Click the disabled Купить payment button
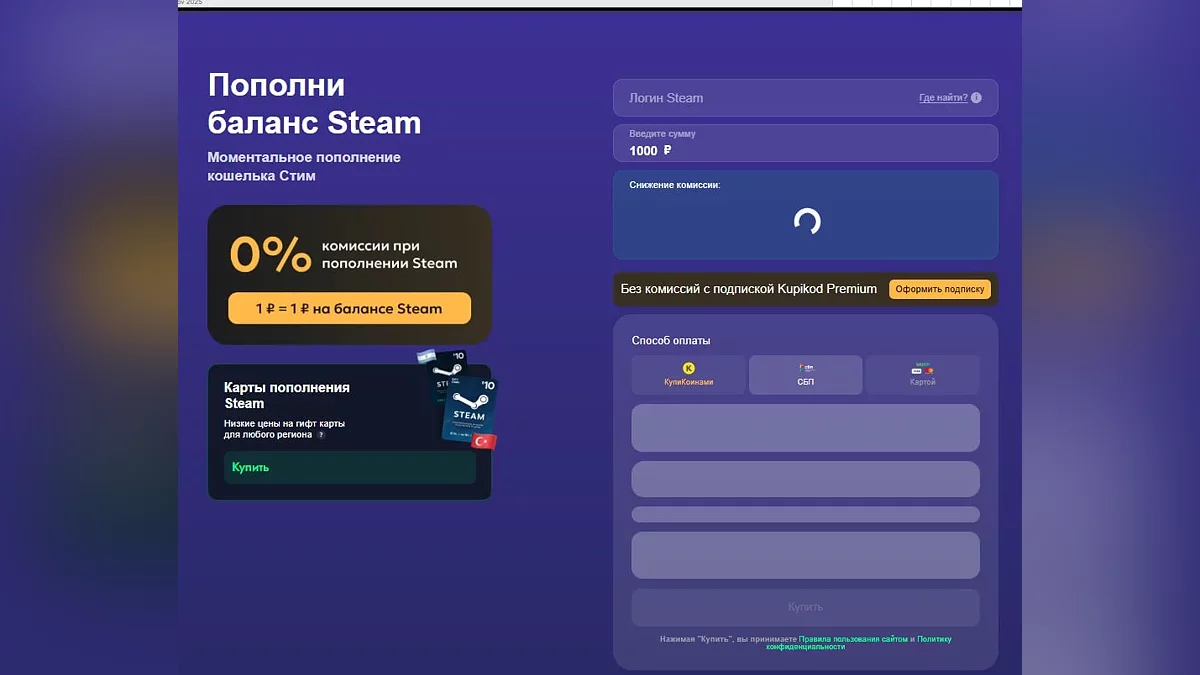The height and width of the screenshot is (675, 1200). click(x=806, y=607)
